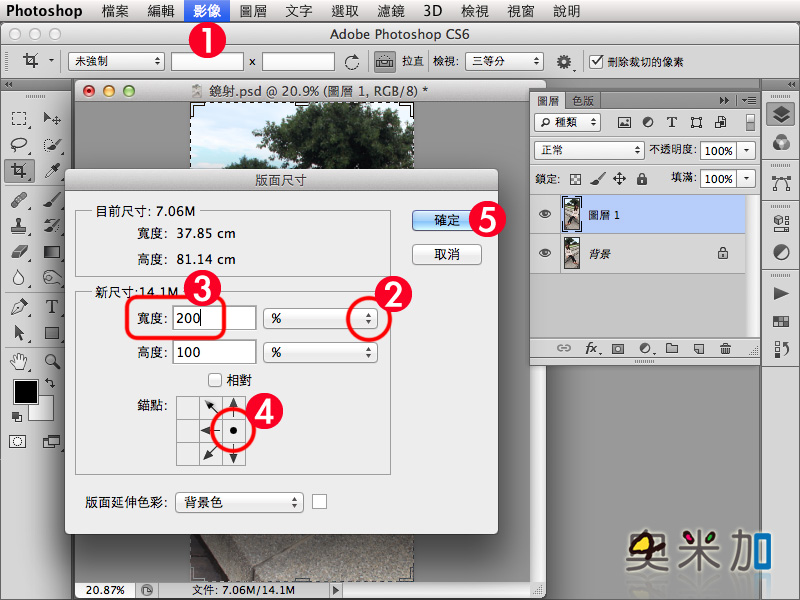This screenshot has width=800, height=600.
Task: Select the Path Selection arrow tool
Action: (x=19, y=333)
